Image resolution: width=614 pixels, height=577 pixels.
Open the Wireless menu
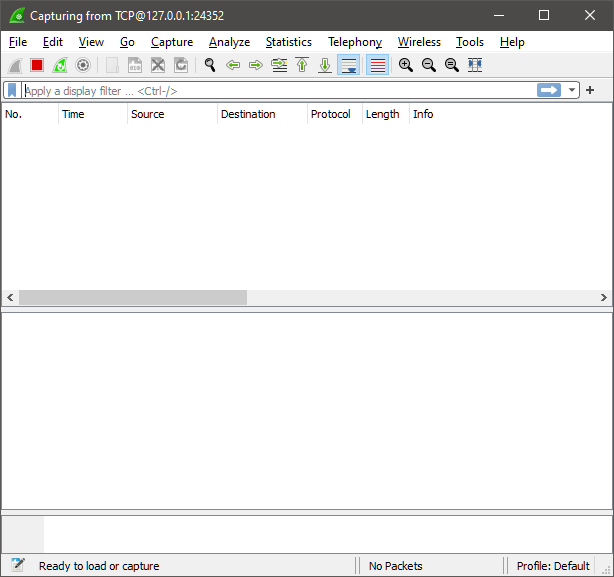point(419,42)
